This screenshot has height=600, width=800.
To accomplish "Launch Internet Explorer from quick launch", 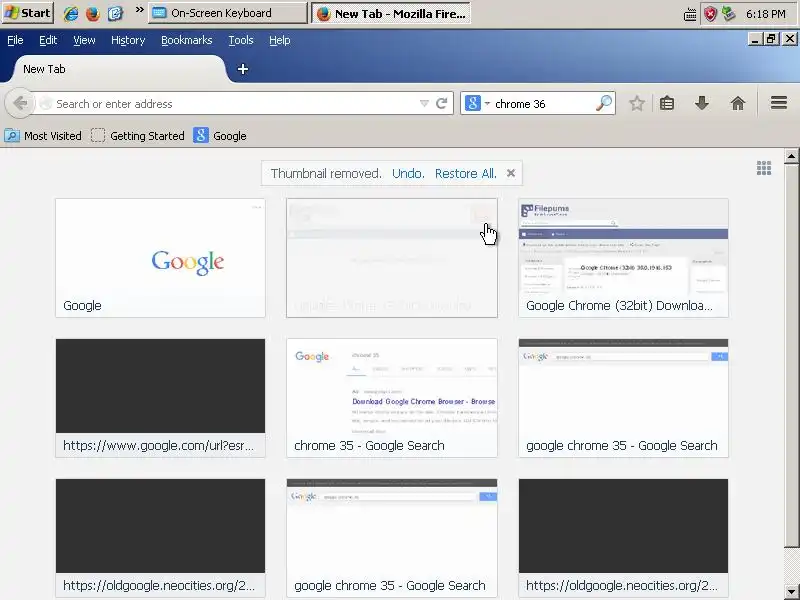I will [x=70, y=13].
